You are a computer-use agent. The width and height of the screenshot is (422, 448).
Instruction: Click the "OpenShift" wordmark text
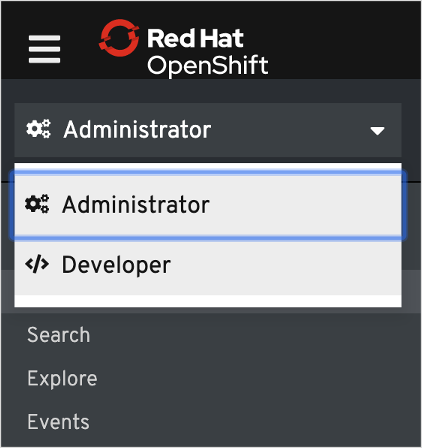coord(208,66)
